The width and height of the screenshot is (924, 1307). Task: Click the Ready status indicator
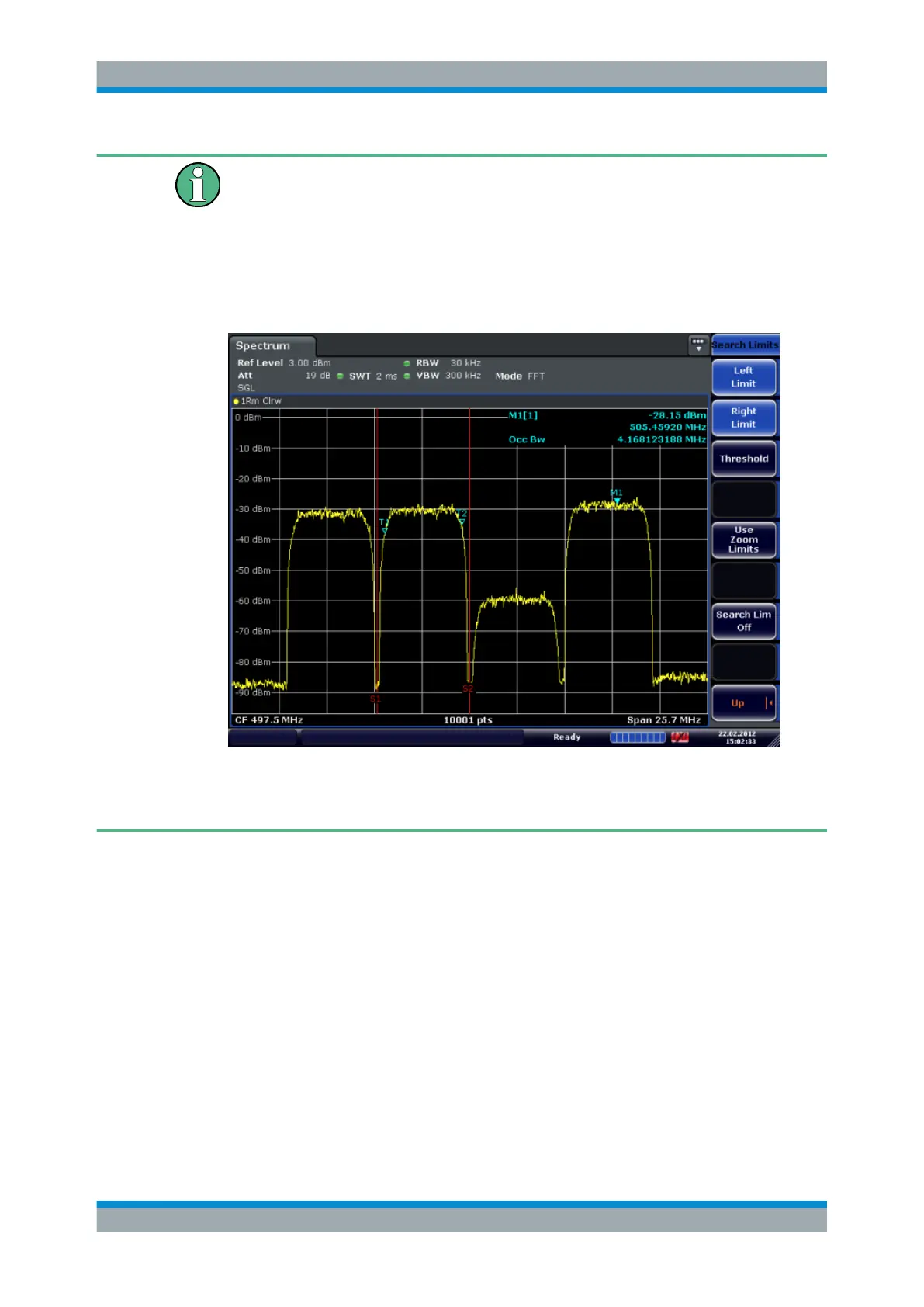(567, 737)
